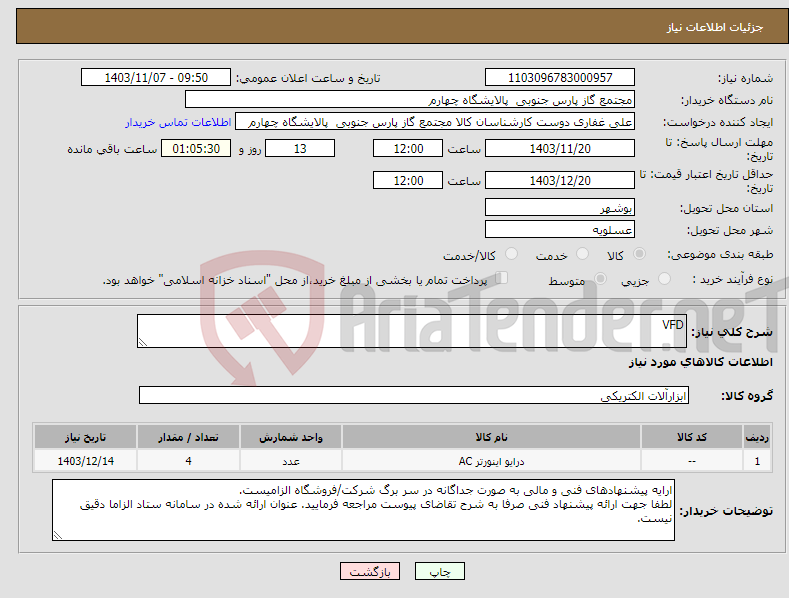Click the نام دستگاه خریدار field
The image size is (789, 598).
[x=410, y=100]
